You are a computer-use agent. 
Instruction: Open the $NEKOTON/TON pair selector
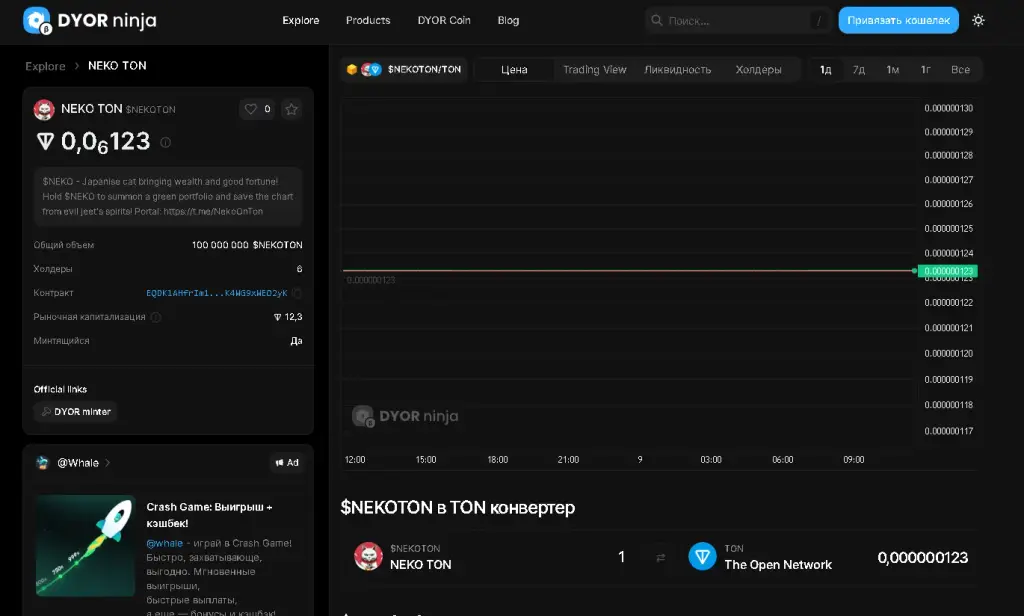[x=404, y=69]
